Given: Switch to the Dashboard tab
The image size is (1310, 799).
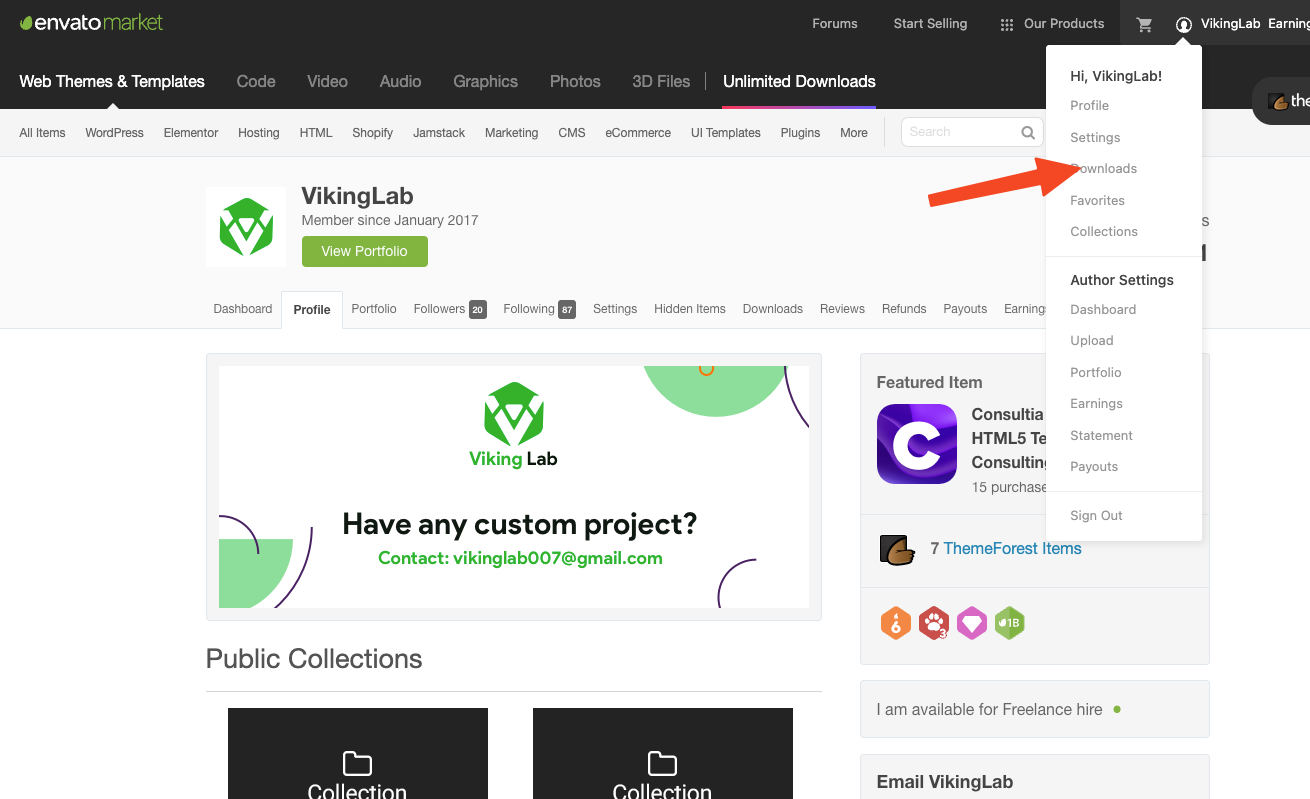Looking at the screenshot, I should point(243,309).
